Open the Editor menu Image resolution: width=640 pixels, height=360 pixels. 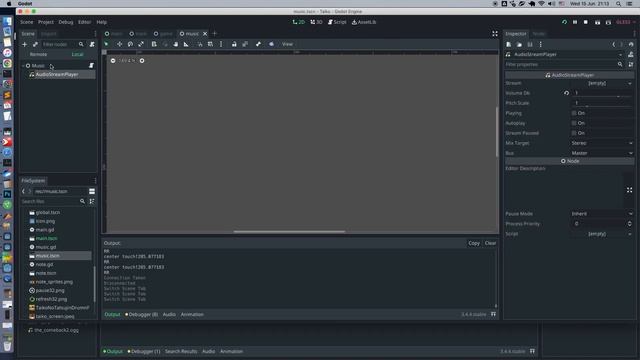click(x=84, y=22)
